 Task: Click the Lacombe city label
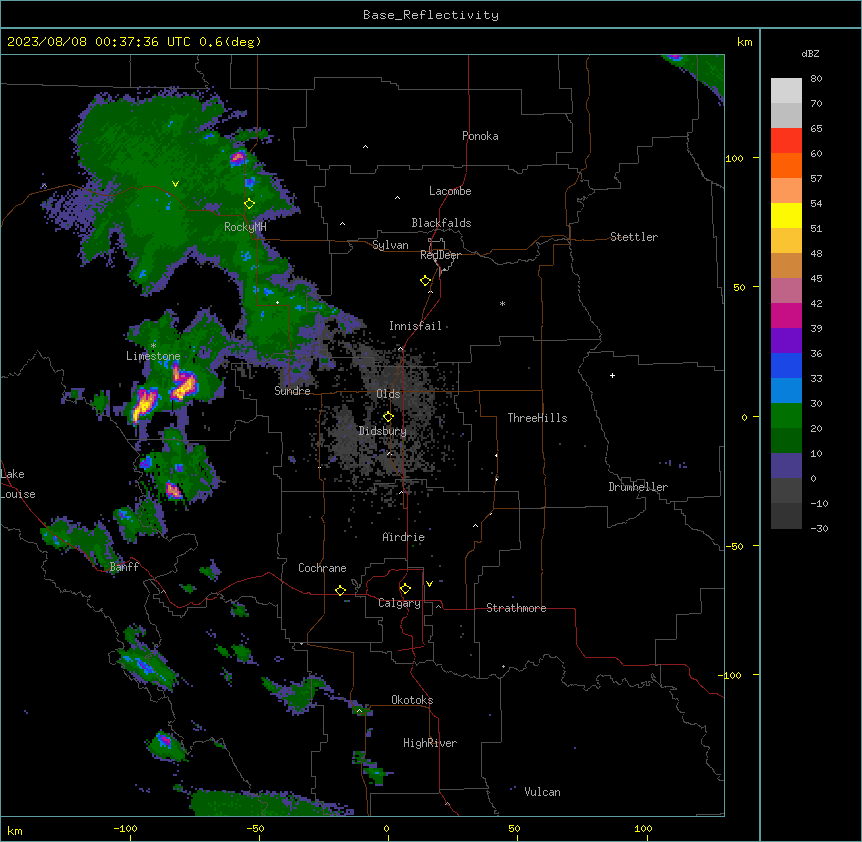click(450, 191)
